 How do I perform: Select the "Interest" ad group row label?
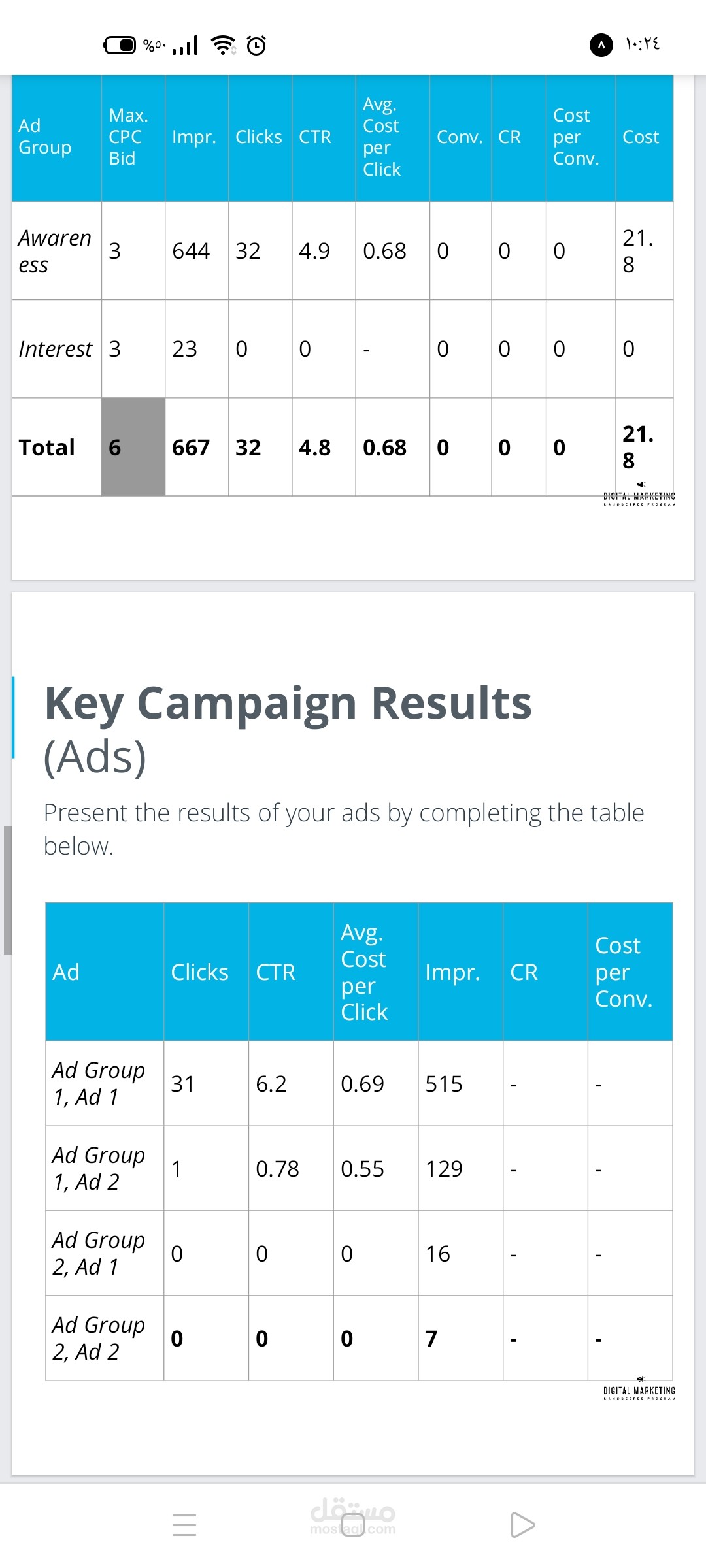pyautogui.click(x=56, y=349)
